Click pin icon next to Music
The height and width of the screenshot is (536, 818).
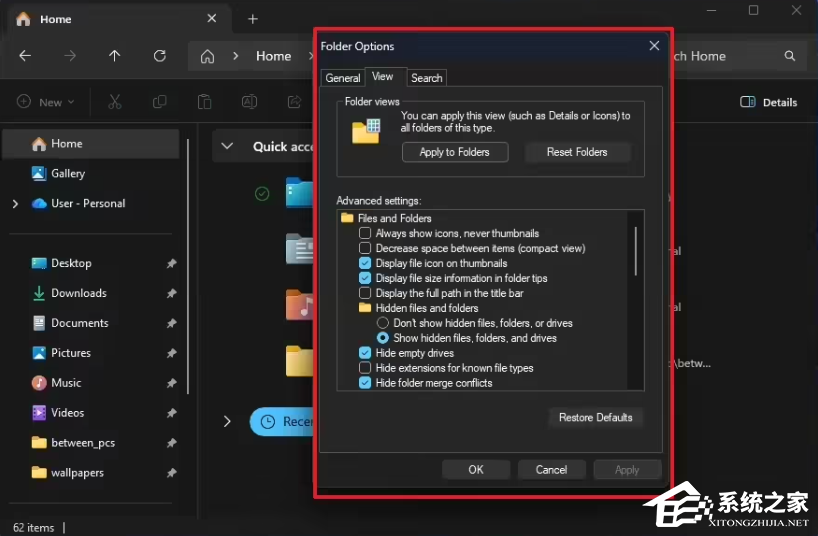point(172,383)
